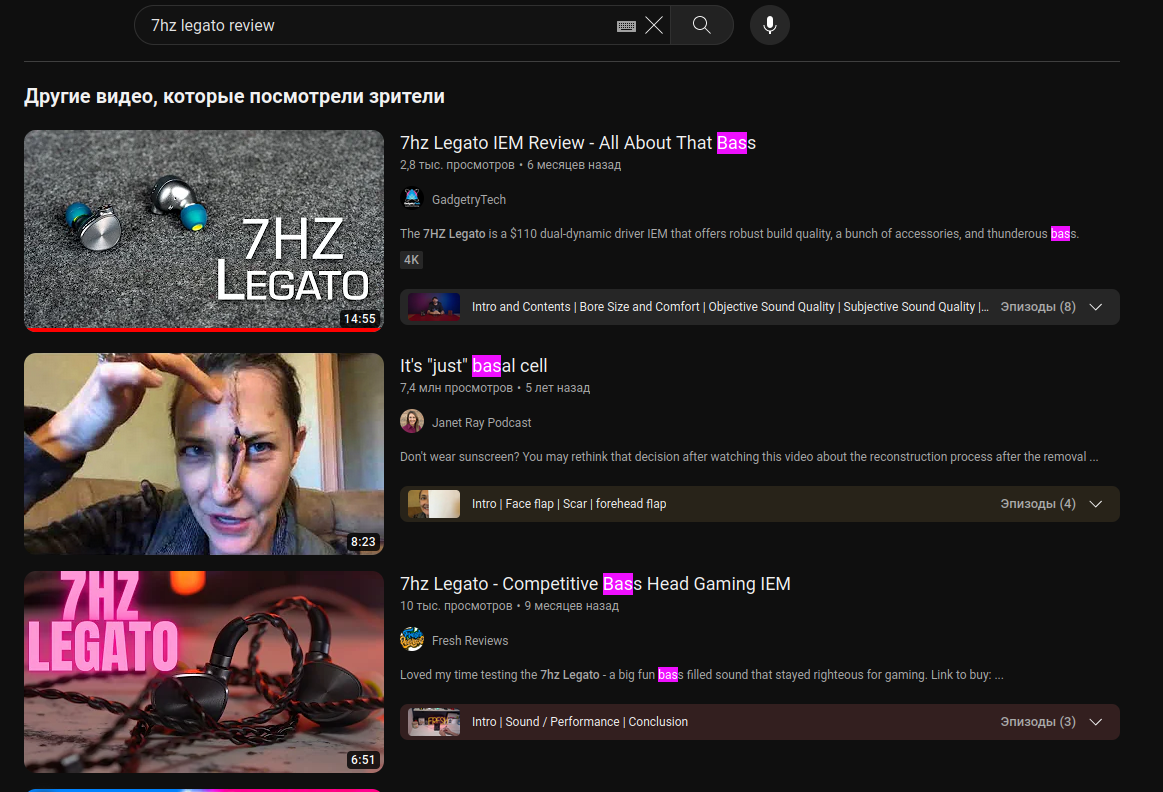Go to Fresh Reviews channel name

(470, 641)
